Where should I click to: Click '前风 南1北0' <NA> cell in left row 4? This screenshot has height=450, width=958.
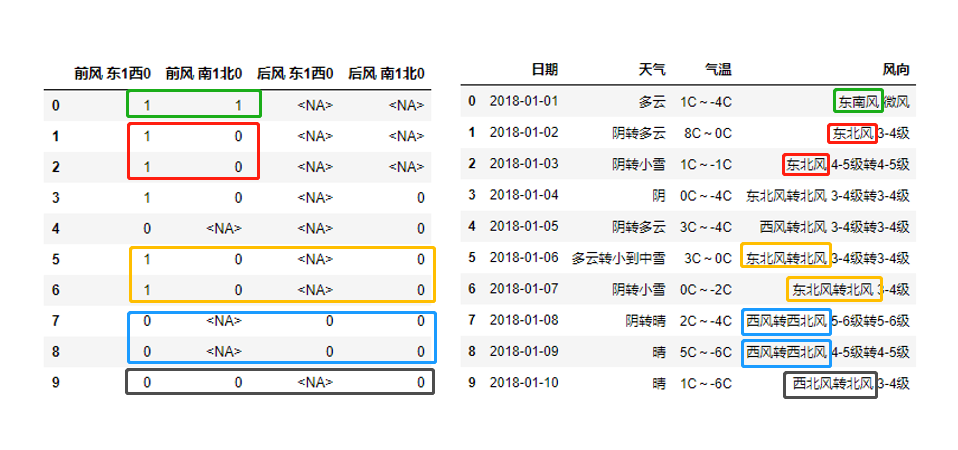click(x=224, y=229)
